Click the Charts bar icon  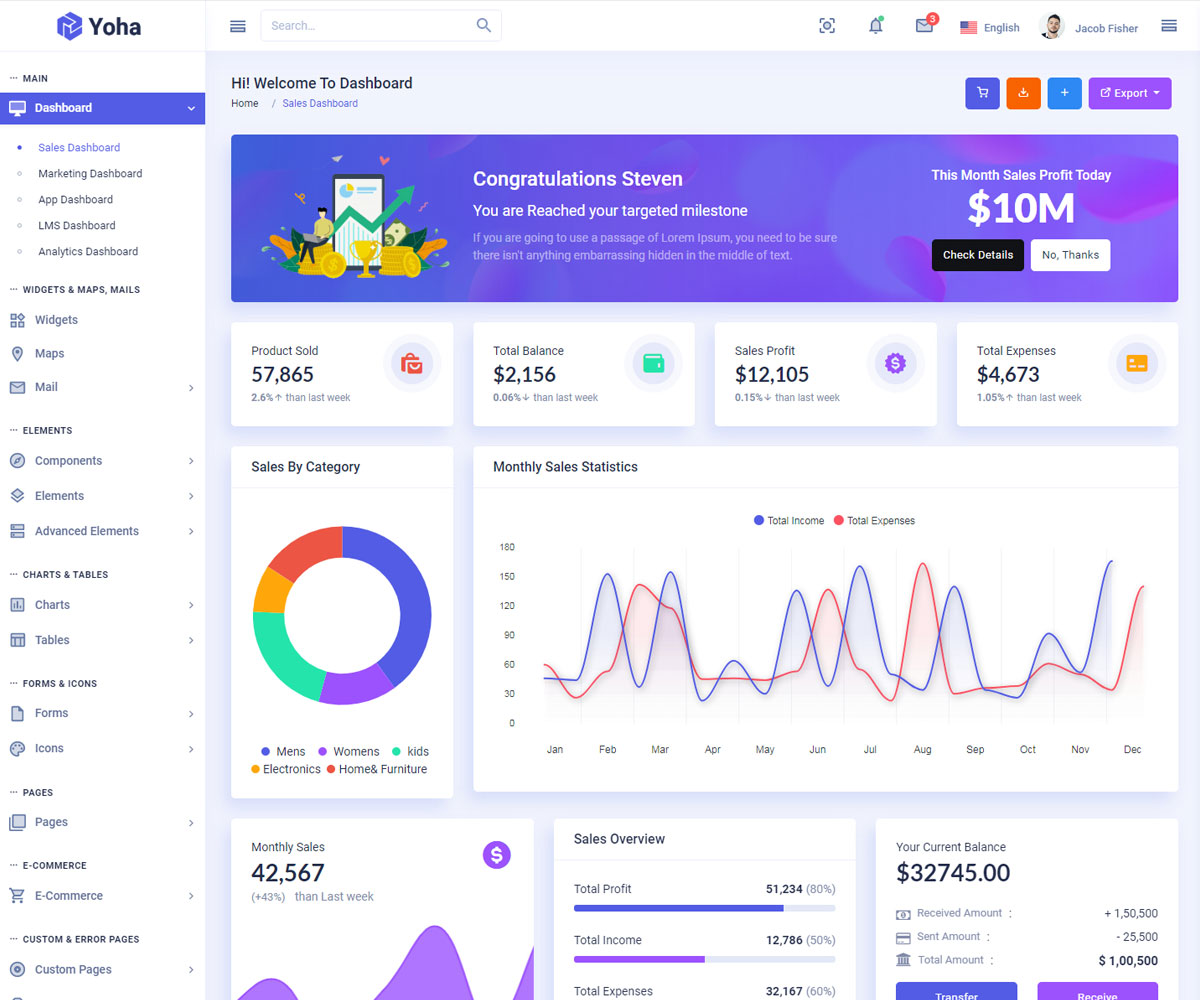click(17, 605)
